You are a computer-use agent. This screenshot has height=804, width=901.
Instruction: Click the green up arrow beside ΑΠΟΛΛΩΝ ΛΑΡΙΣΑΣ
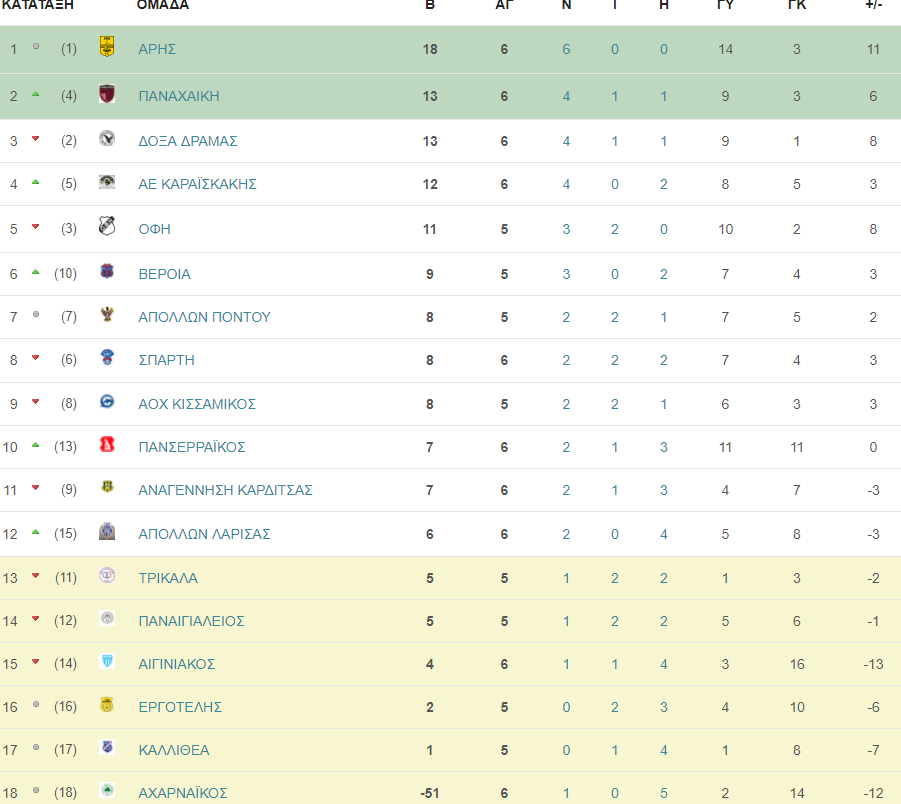coord(36,532)
